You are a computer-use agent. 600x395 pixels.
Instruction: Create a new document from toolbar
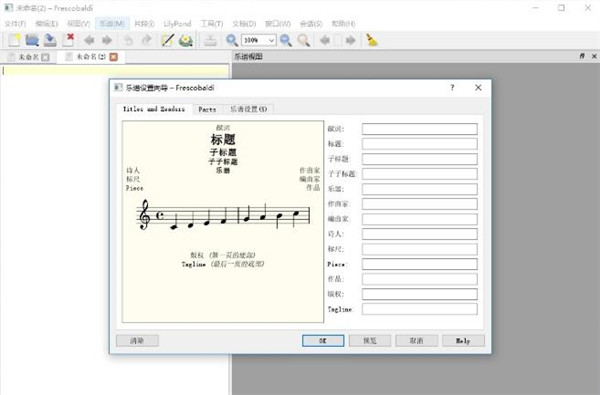click(15, 40)
